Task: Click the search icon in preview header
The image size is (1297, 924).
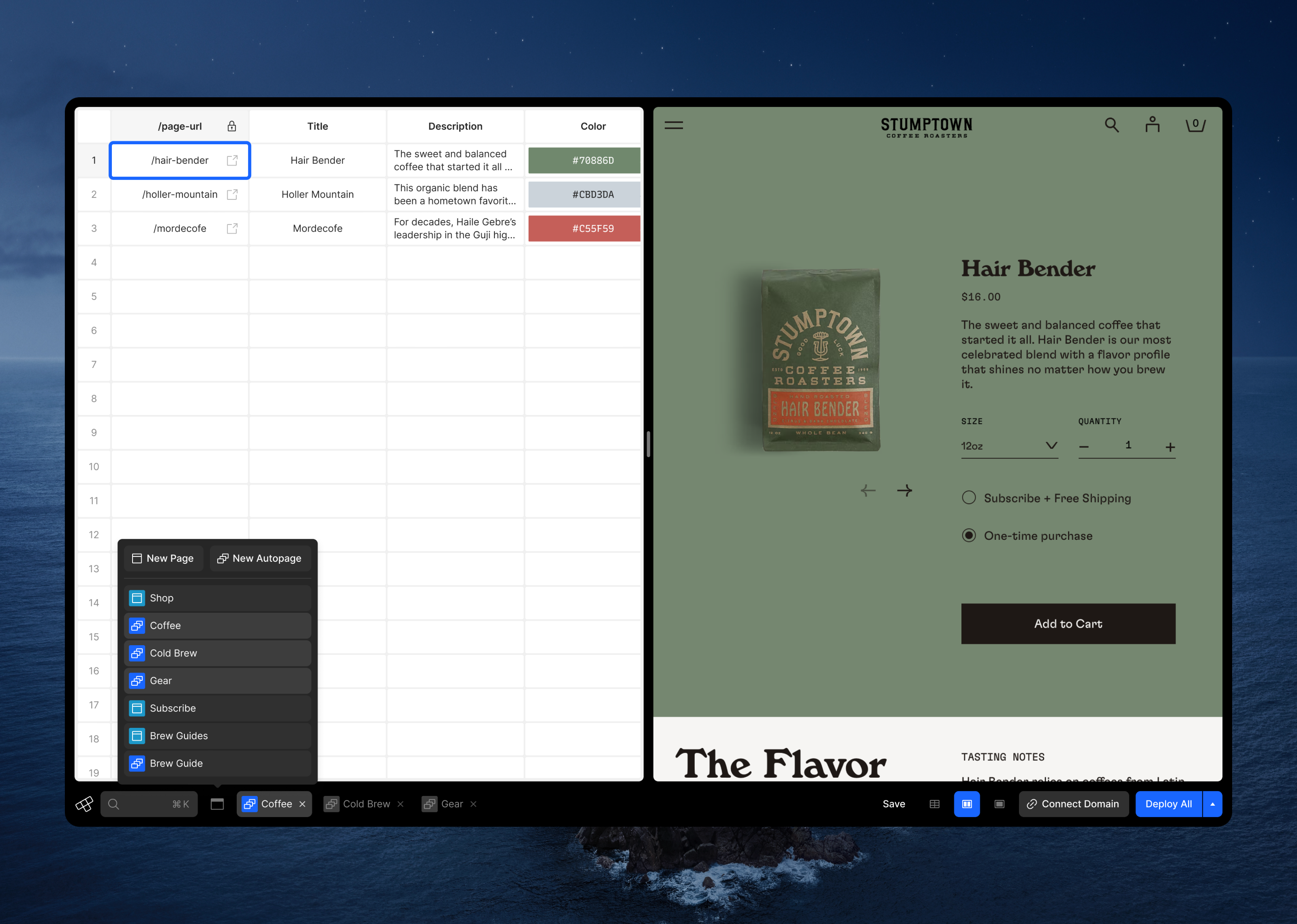Action: coord(1111,125)
